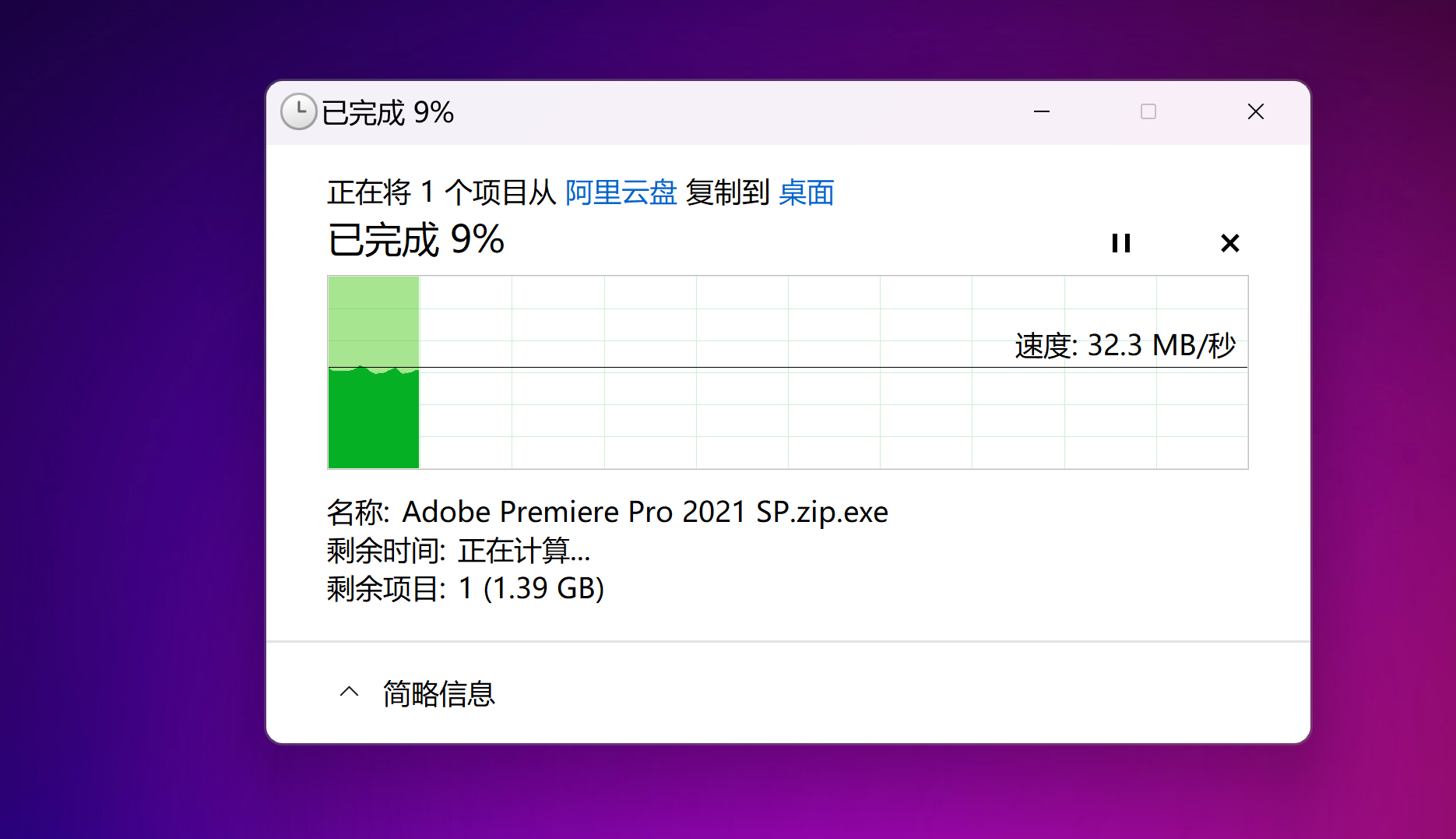
Task: Click the large 已完成 9% heading
Action: click(416, 240)
